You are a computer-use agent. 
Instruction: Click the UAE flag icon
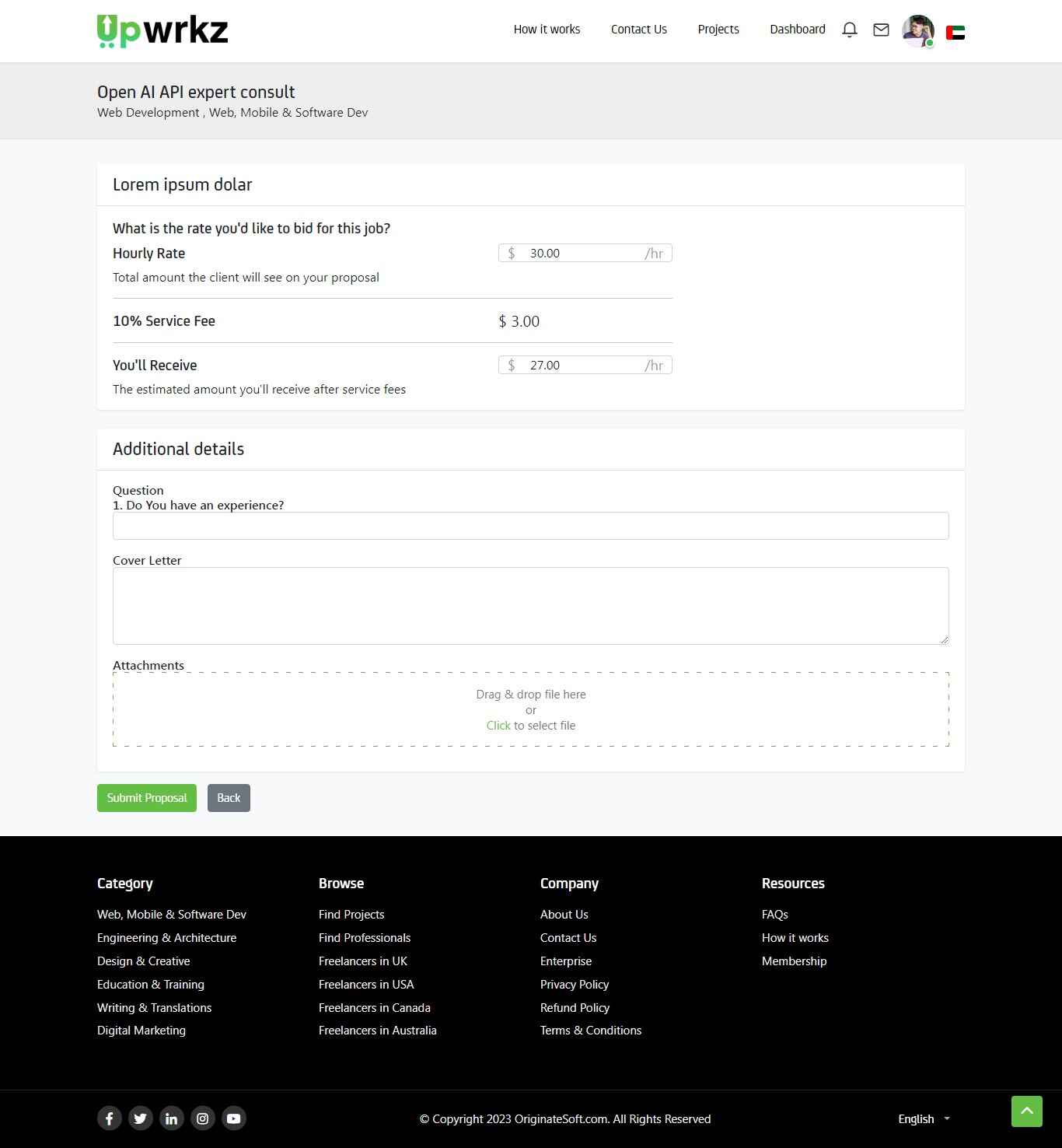(x=955, y=33)
